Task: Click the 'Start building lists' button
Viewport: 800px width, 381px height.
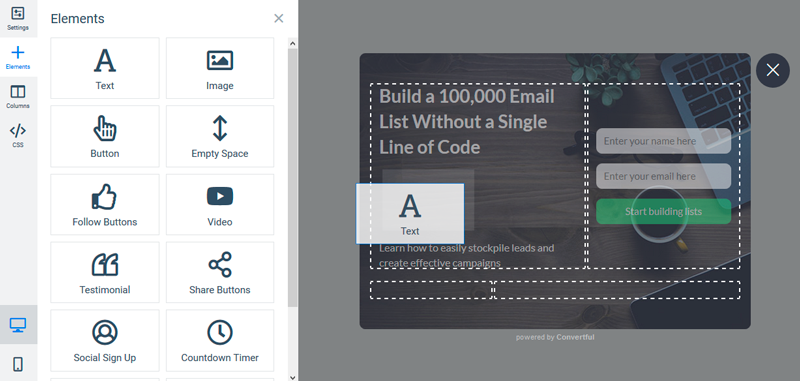Action: point(663,211)
